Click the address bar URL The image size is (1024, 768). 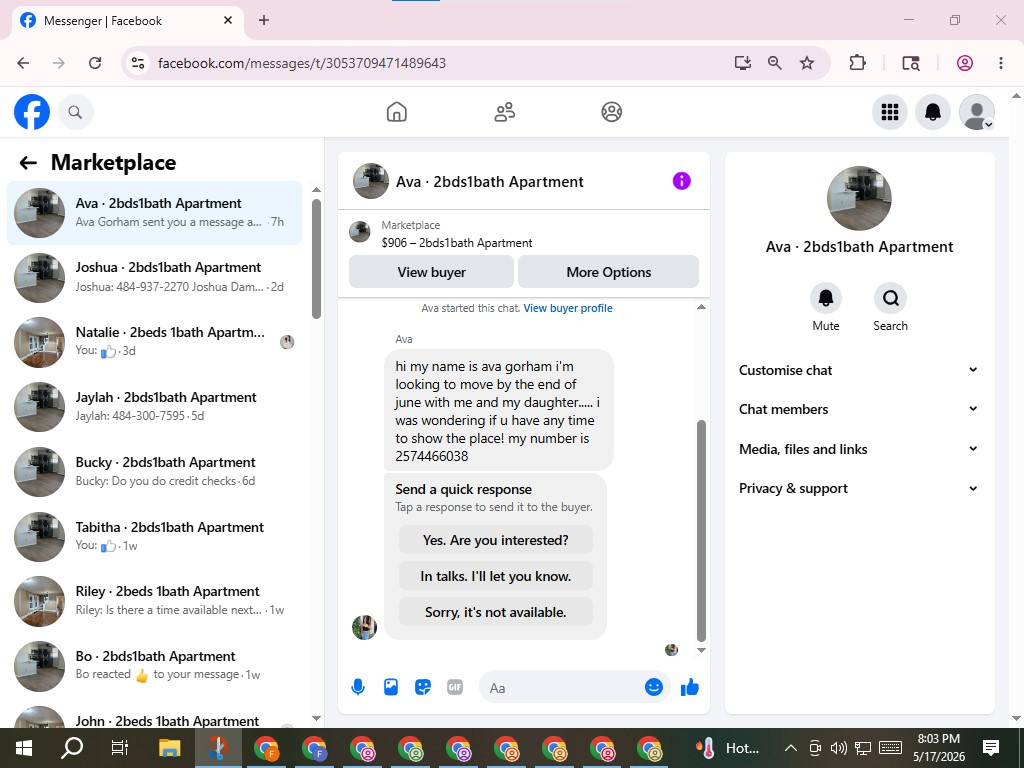point(302,63)
